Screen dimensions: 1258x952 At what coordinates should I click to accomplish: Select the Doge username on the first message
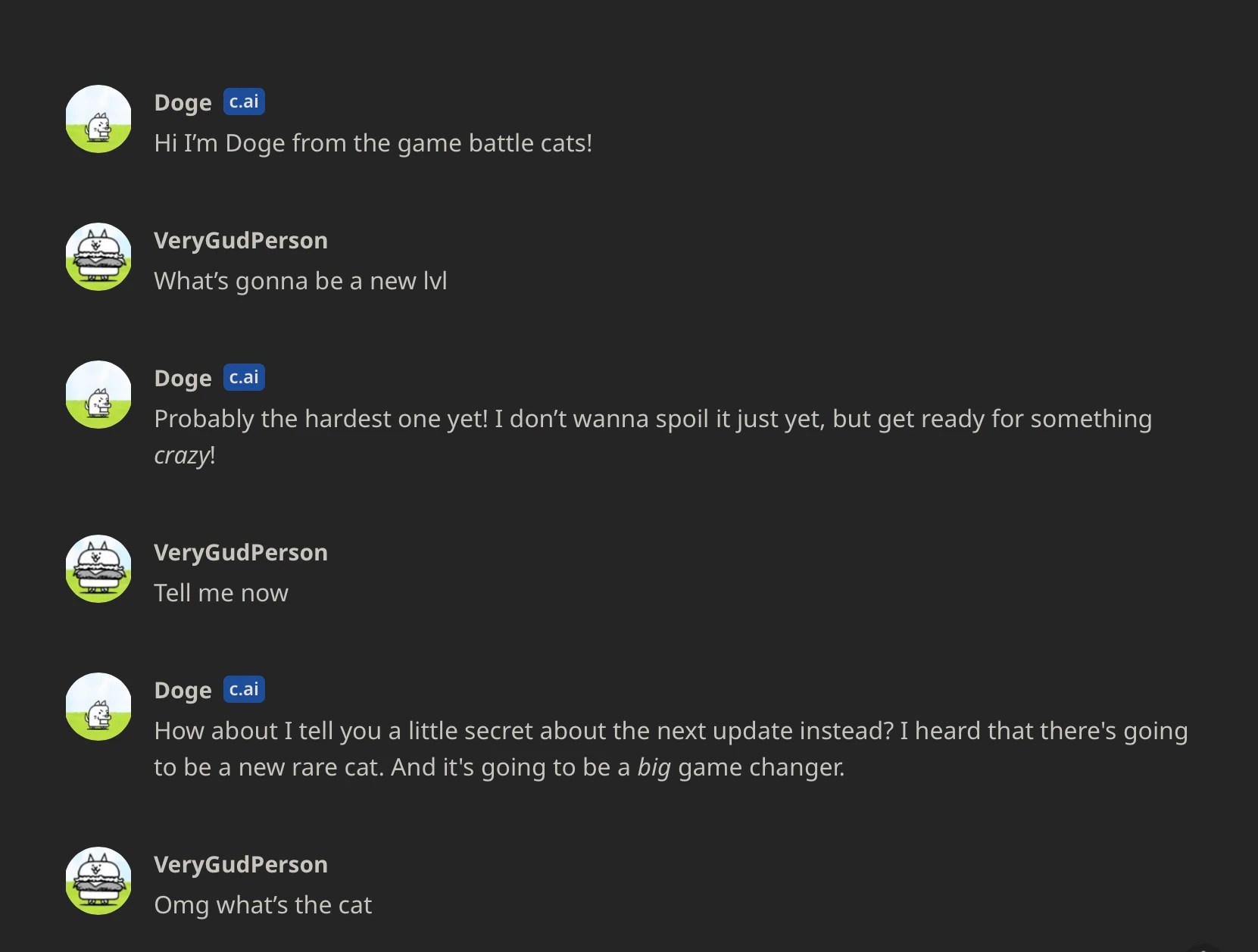pos(182,103)
